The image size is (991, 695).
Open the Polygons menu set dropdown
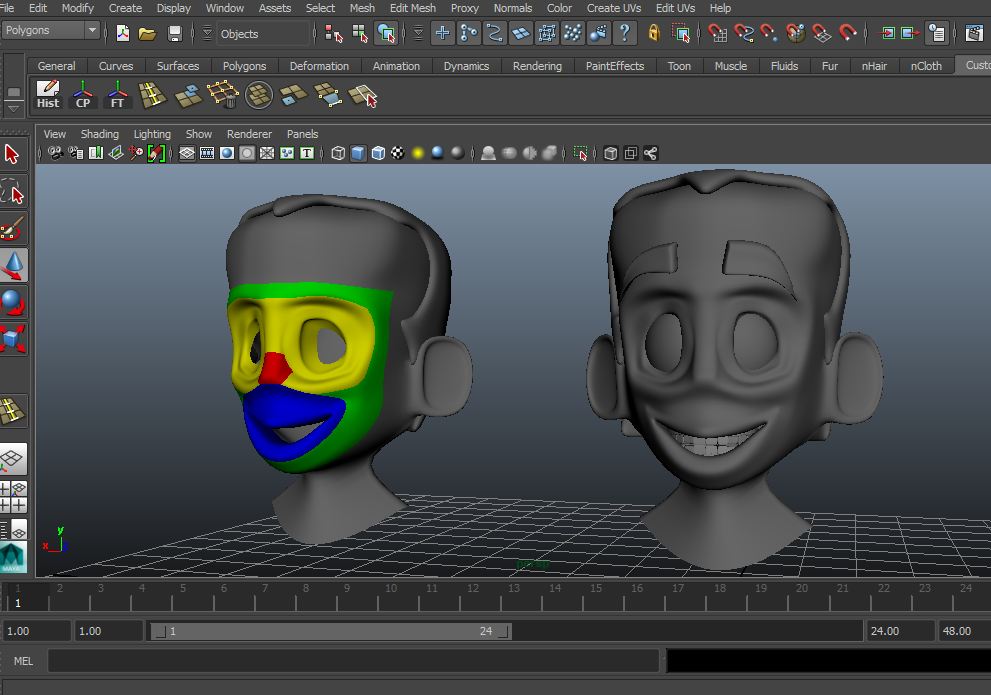coord(50,30)
